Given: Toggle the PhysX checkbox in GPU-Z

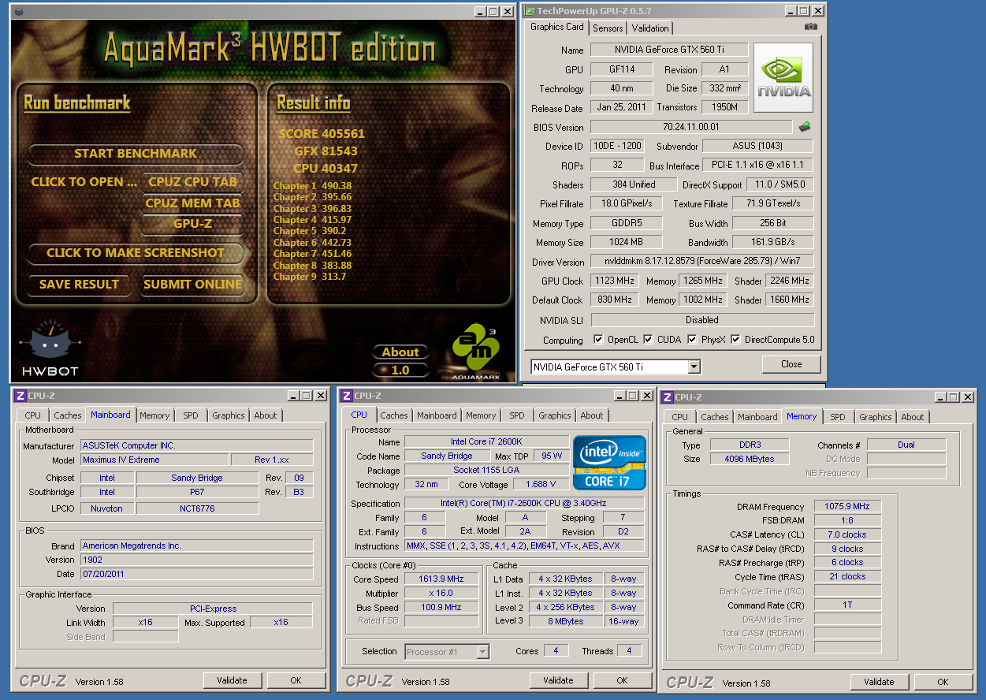Looking at the screenshot, I should pos(692,340).
